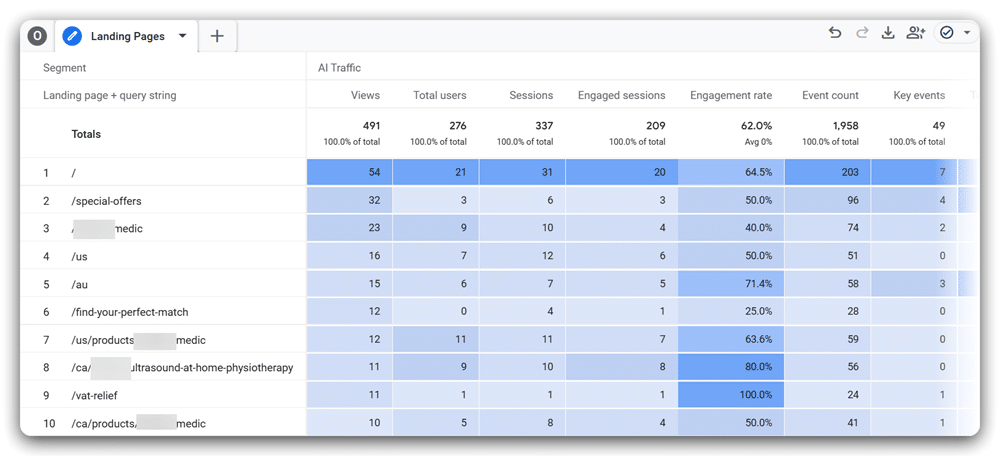1000x456 pixels.
Task: Click the 63.6% engagement rate cell
Action: [731, 340]
